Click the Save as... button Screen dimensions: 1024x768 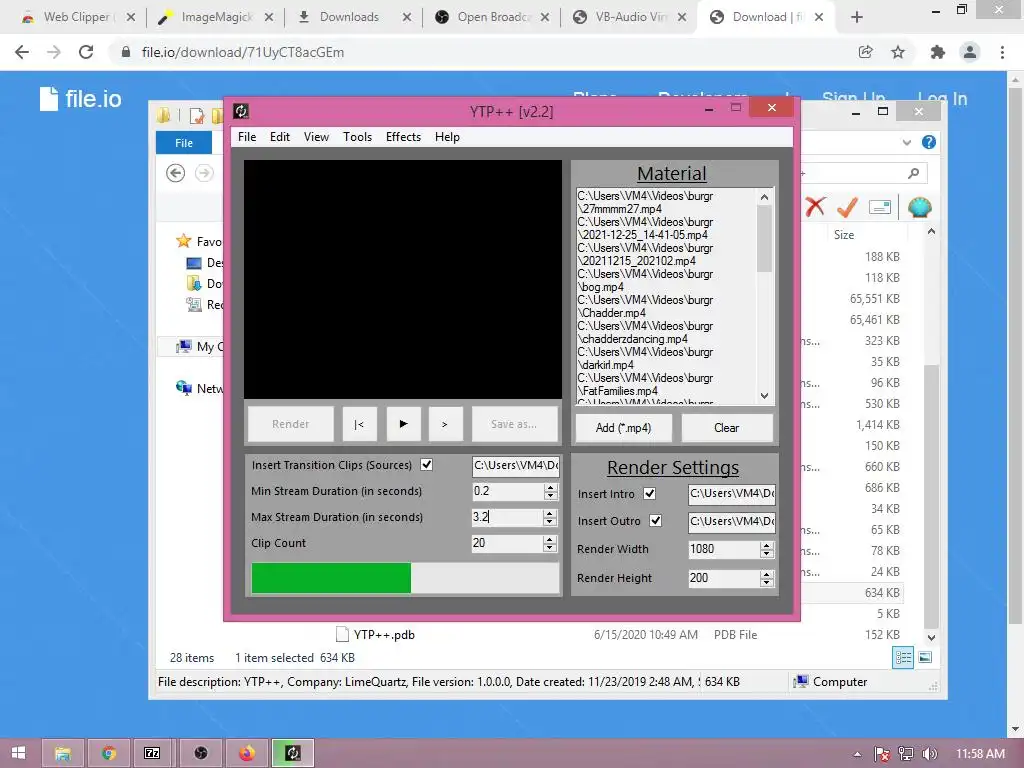514,424
